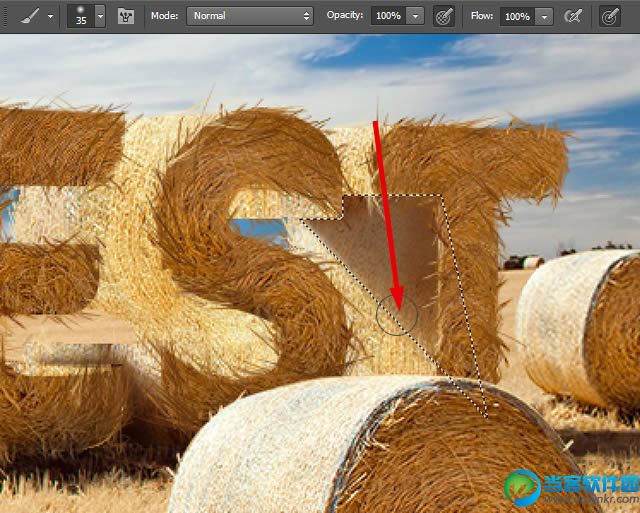
Task: Click the Flow label text
Action: click(482, 16)
